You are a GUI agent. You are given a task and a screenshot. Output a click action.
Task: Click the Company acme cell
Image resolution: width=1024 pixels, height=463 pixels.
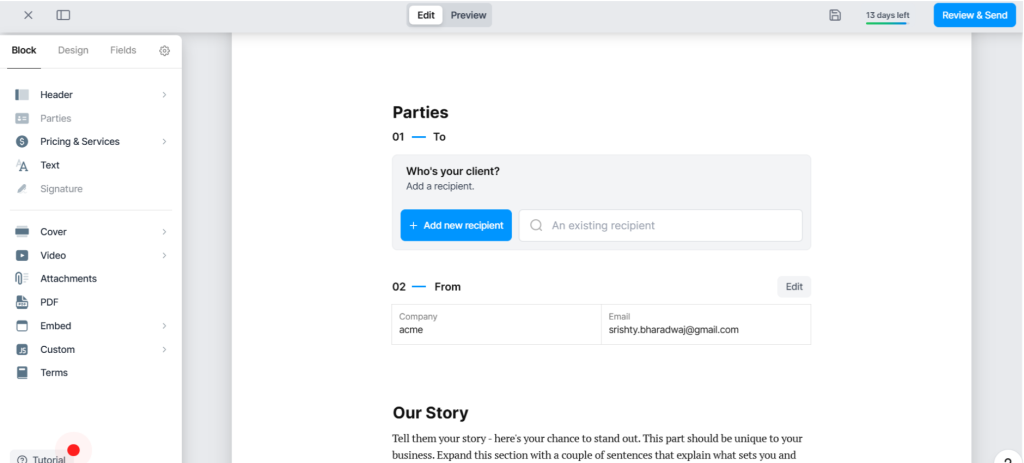(496, 324)
